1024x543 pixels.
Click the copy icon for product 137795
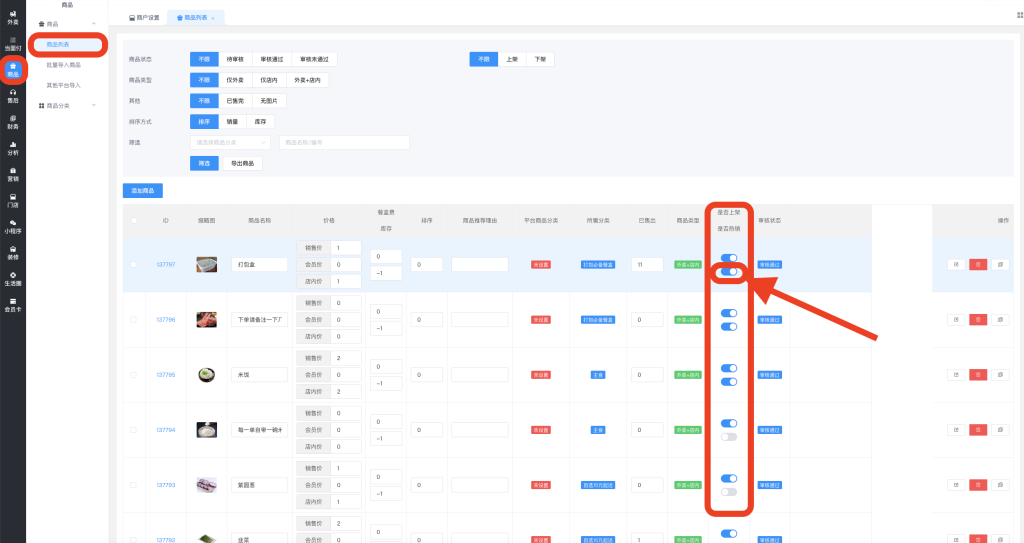click(999, 374)
